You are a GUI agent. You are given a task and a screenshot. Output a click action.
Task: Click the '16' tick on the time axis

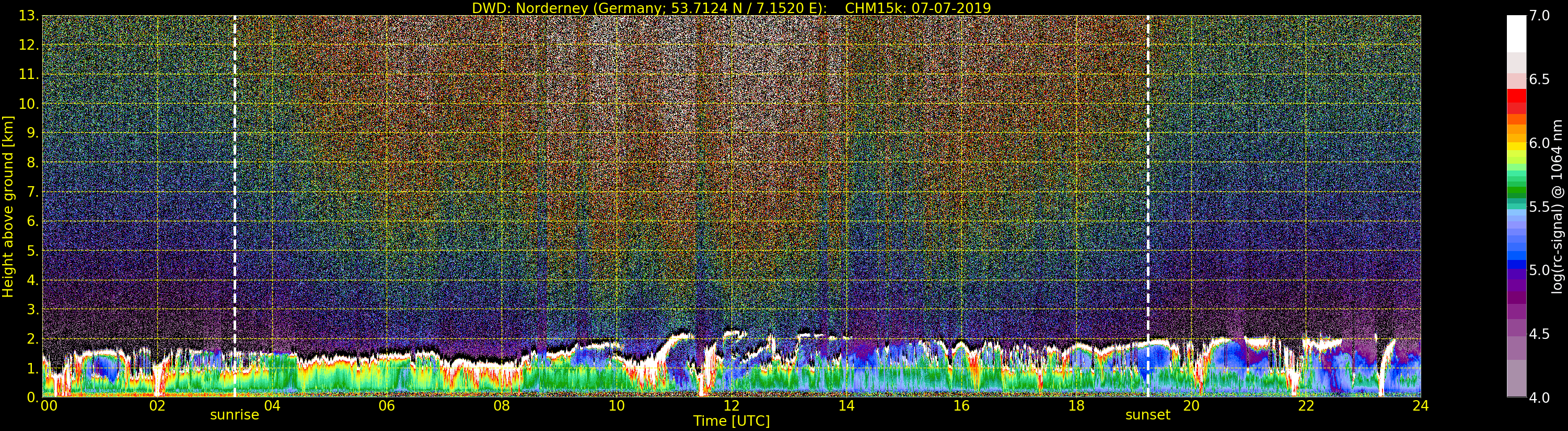point(961,406)
